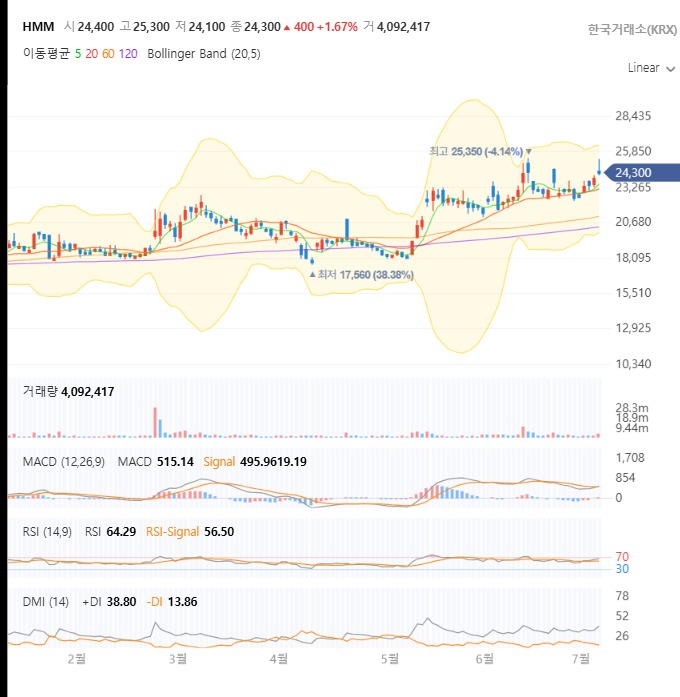Click the RSI 70 overbought level label
680x697 pixels.
[x=622, y=557]
